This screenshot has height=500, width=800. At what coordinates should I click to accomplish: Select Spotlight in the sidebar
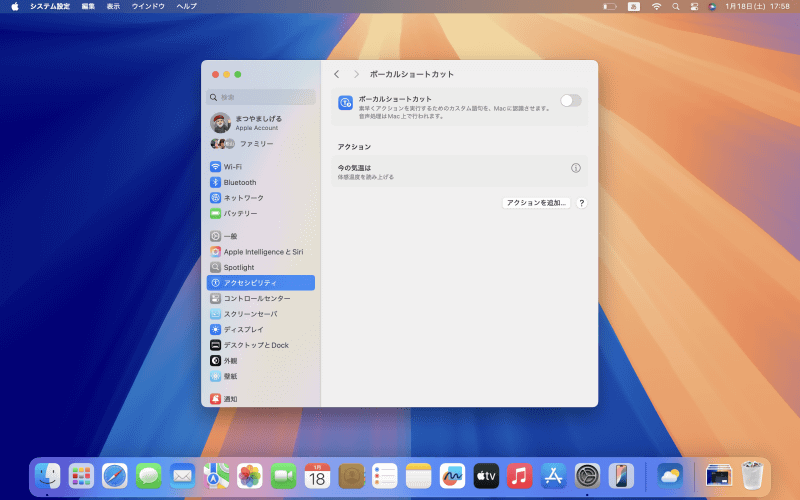(x=261, y=267)
